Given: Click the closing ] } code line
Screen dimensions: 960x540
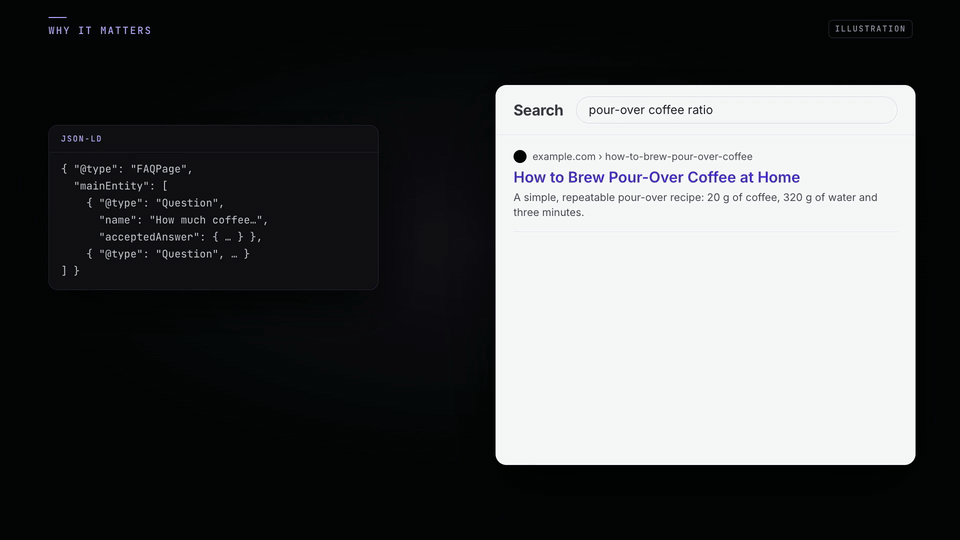Looking at the screenshot, I should click(x=70, y=271).
